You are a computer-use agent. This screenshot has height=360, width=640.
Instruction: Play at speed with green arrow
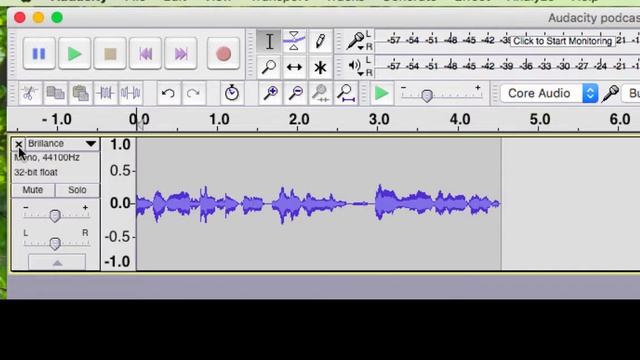(x=382, y=93)
